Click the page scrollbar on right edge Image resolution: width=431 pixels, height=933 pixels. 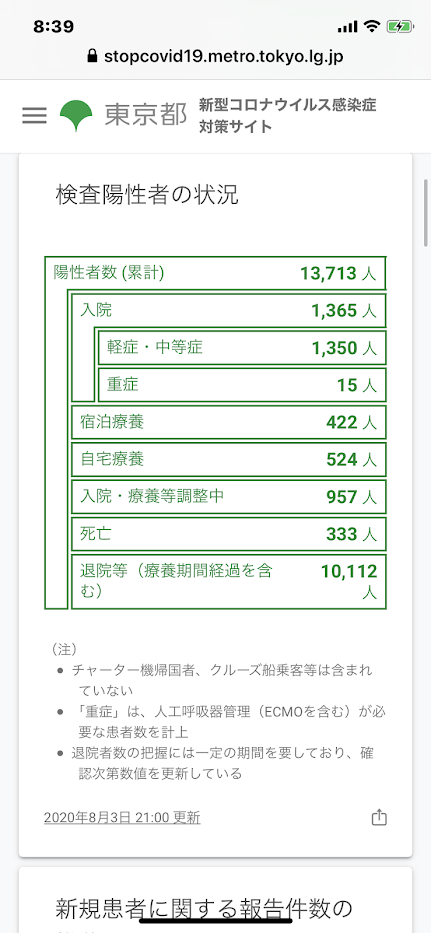tap(426, 212)
